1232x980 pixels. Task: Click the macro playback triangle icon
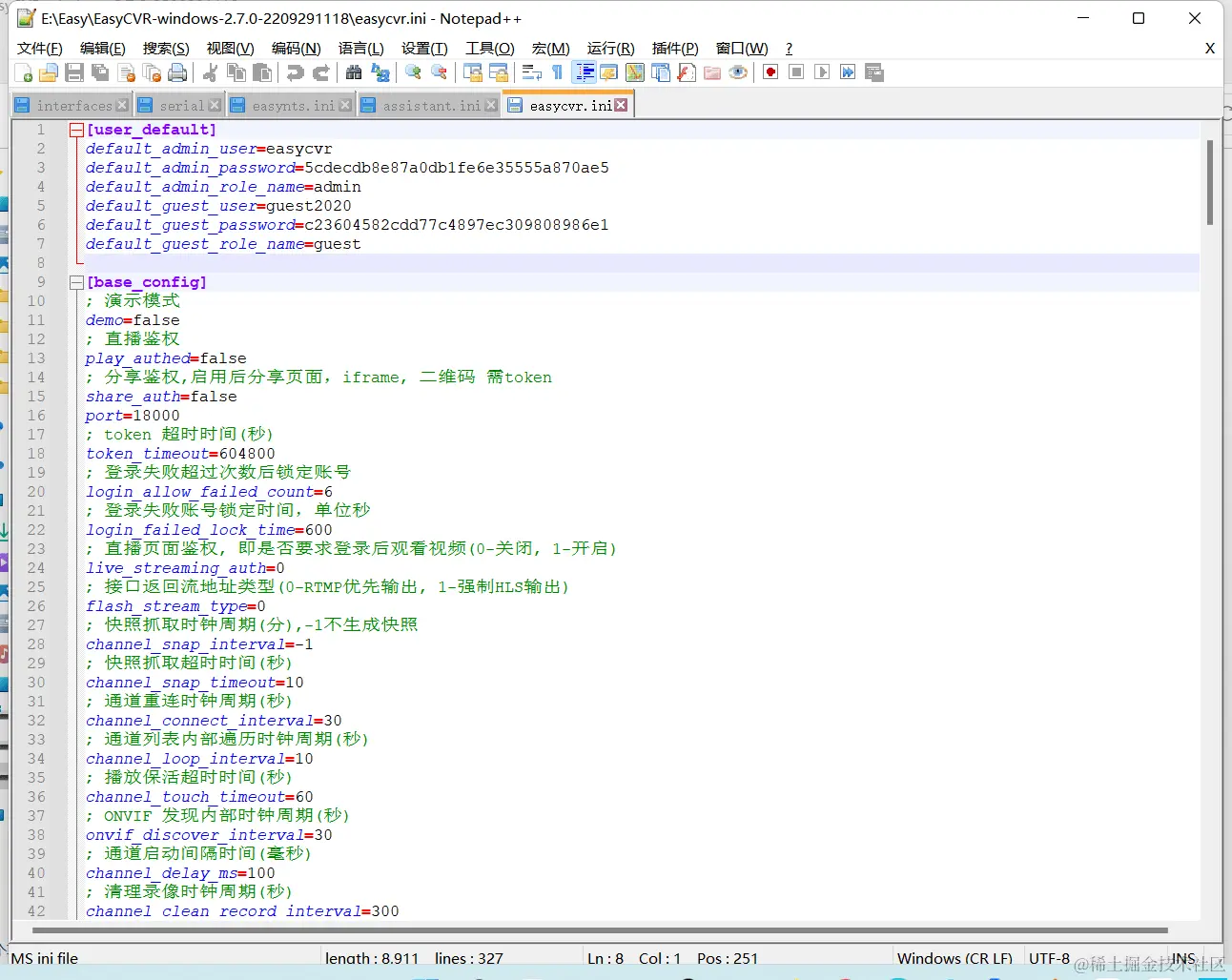pos(822,72)
